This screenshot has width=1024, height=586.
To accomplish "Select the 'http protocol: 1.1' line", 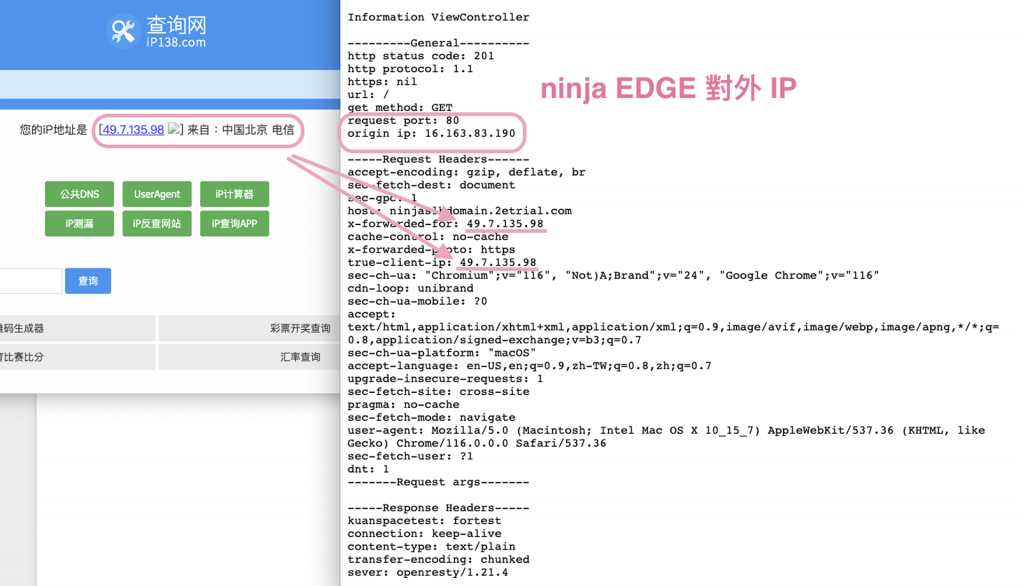I will 410,69.
